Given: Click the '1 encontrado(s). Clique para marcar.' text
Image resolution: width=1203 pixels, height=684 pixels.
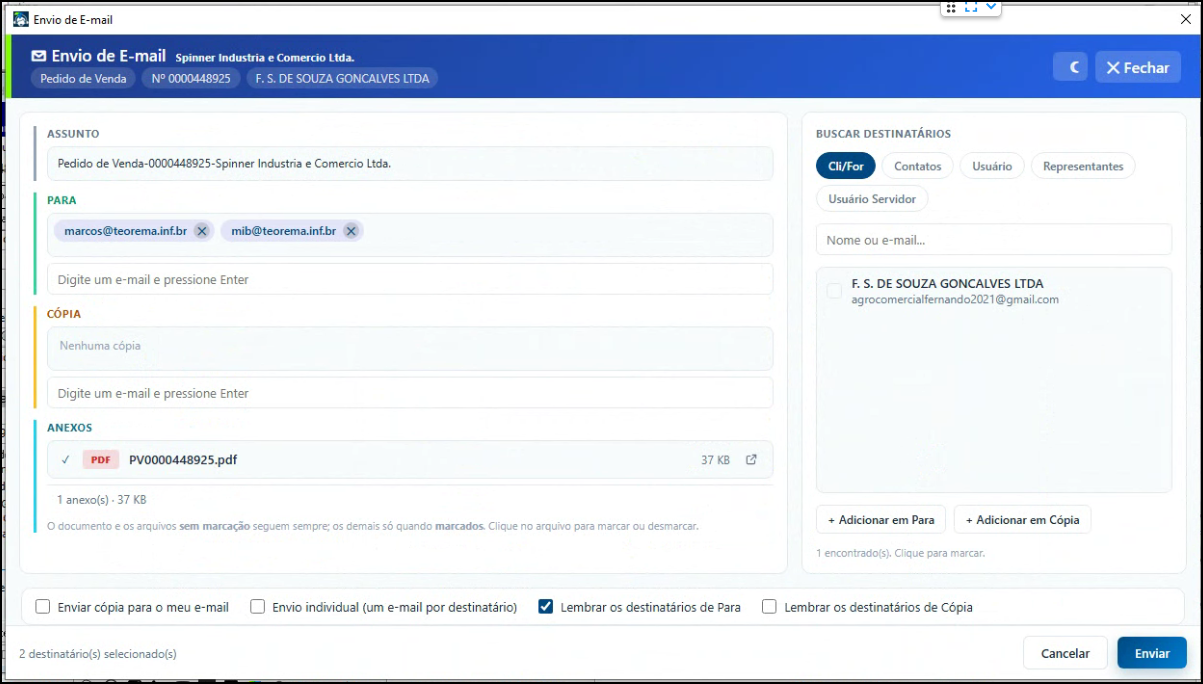Looking at the screenshot, I should click(x=900, y=553).
